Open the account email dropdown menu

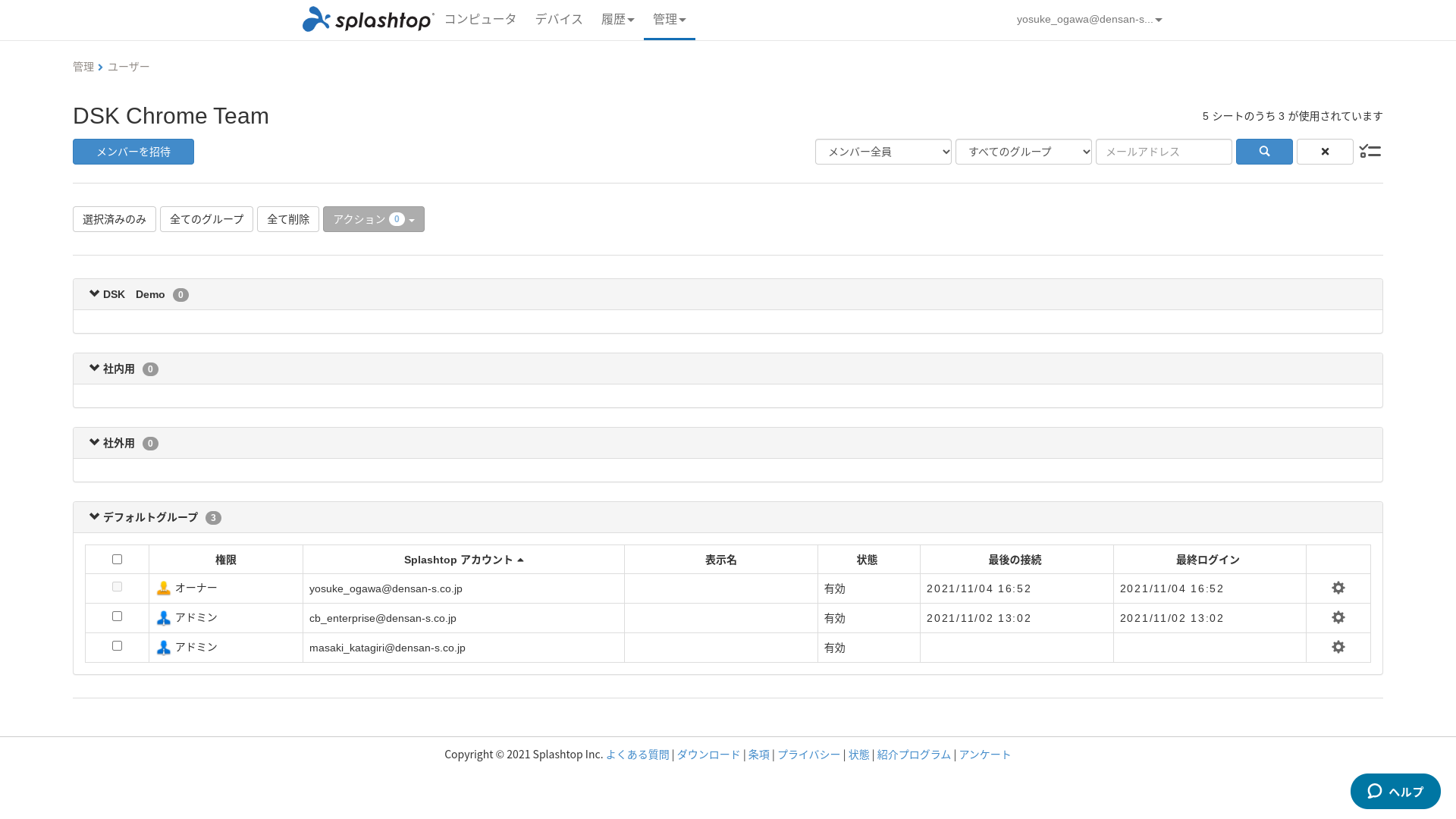pos(1089,20)
